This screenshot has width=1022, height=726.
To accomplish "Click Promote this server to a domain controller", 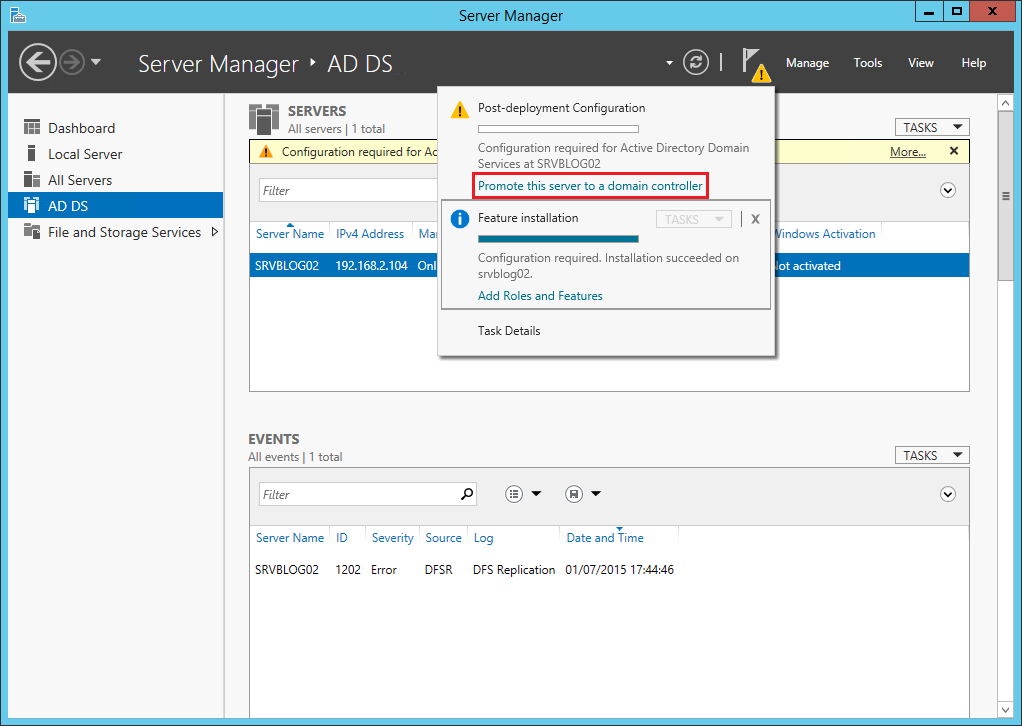I will pos(590,186).
